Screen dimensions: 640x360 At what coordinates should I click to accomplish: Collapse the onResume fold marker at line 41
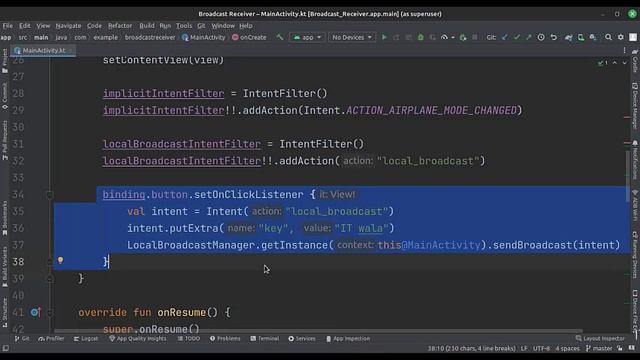pos(50,313)
